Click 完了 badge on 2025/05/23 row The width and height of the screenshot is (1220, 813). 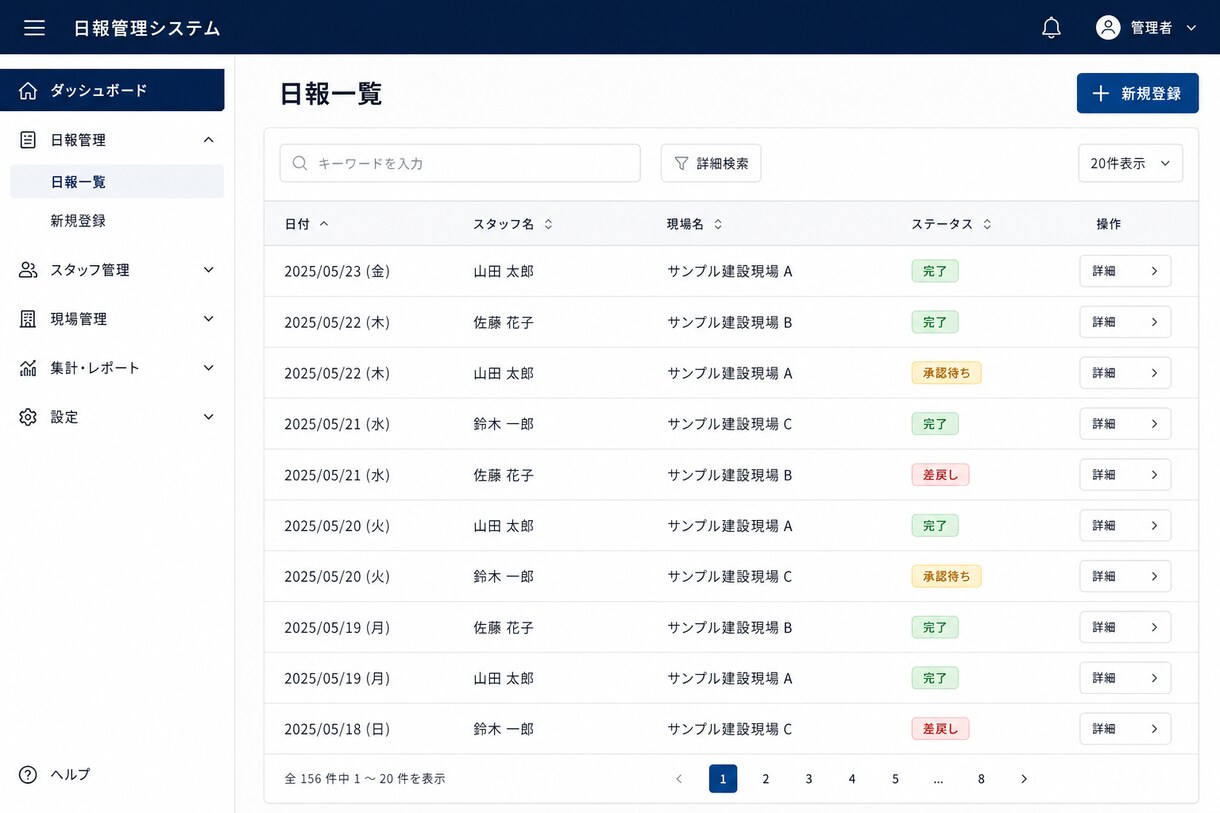pos(935,271)
